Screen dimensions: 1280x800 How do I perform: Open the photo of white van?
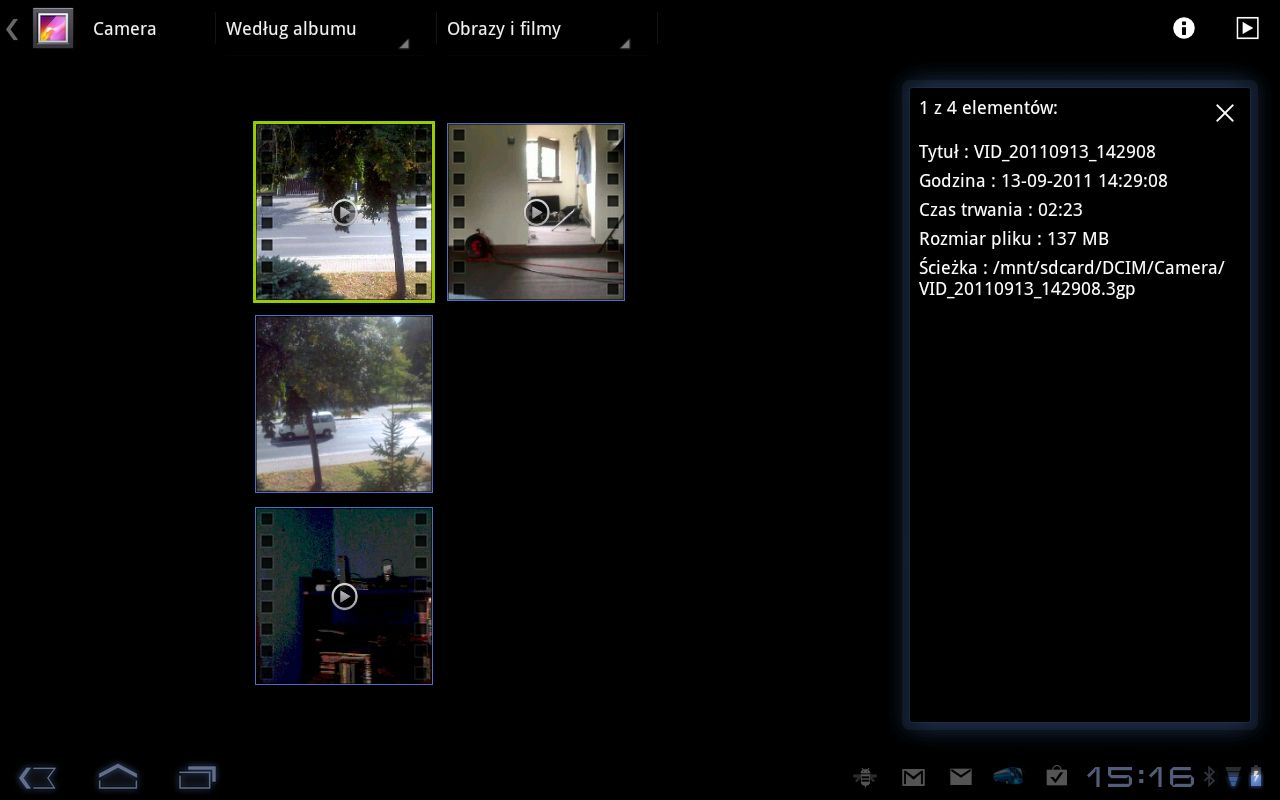[x=344, y=404]
